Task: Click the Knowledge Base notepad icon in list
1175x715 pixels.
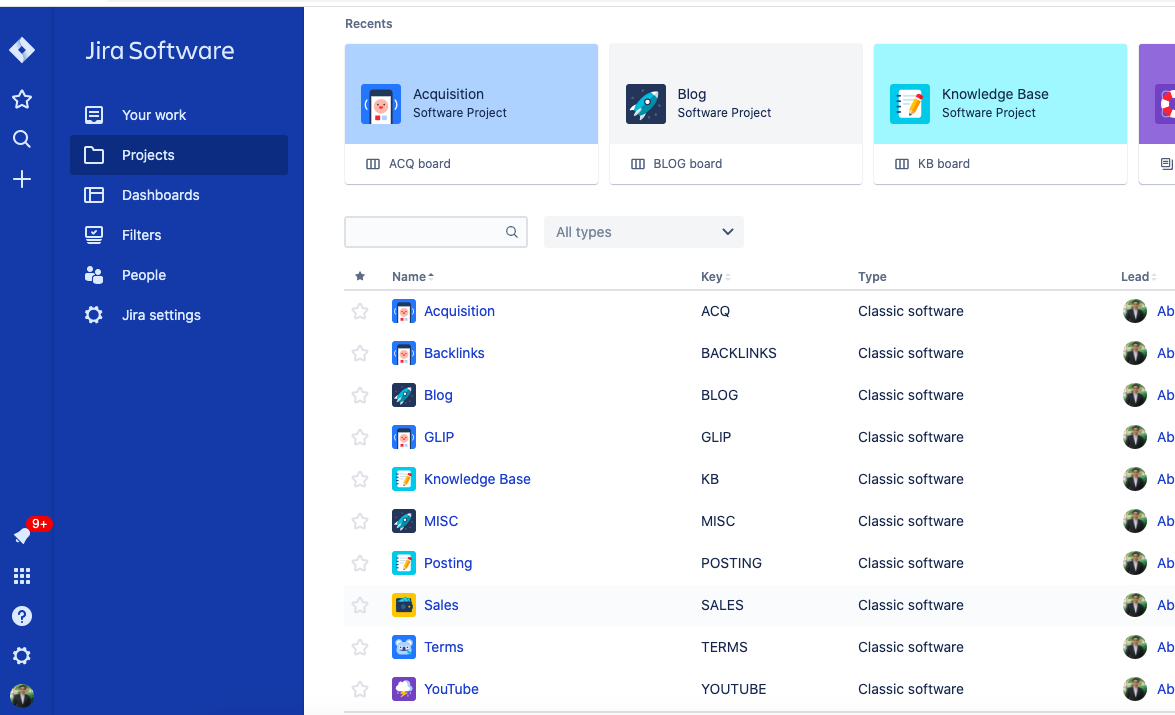Action: [x=404, y=479]
